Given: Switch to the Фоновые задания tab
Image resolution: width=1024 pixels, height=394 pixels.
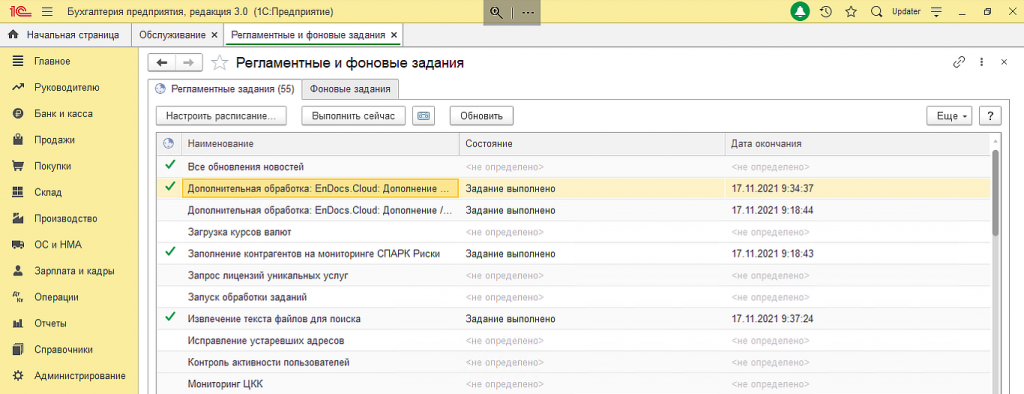Looking at the screenshot, I should tap(350, 89).
